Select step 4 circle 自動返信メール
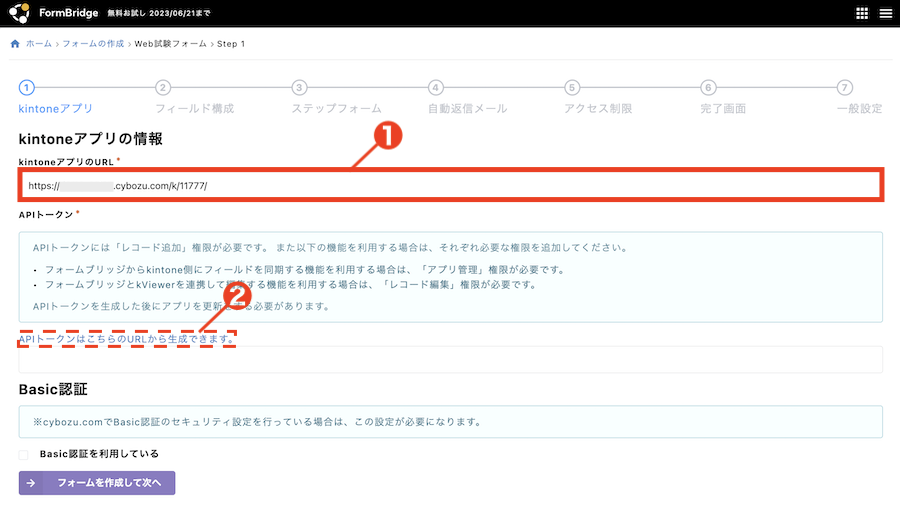Image resolution: width=900 pixels, height=510 pixels. point(436,88)
